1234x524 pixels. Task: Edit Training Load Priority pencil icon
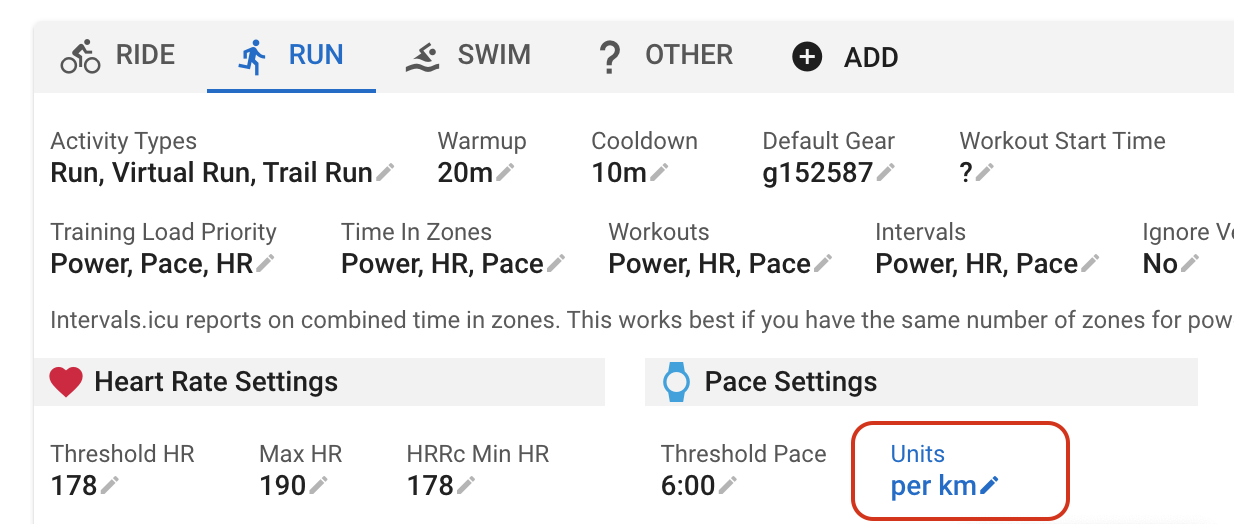click(x=265, y=264)
